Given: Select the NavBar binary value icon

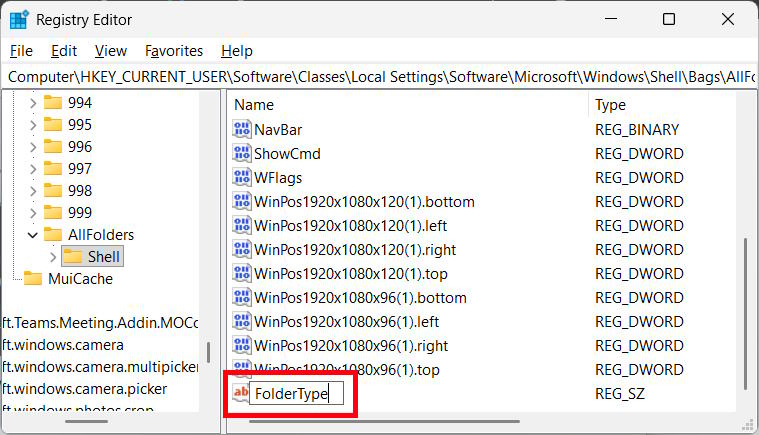Looking at the screenshot, I should point(242,130).
